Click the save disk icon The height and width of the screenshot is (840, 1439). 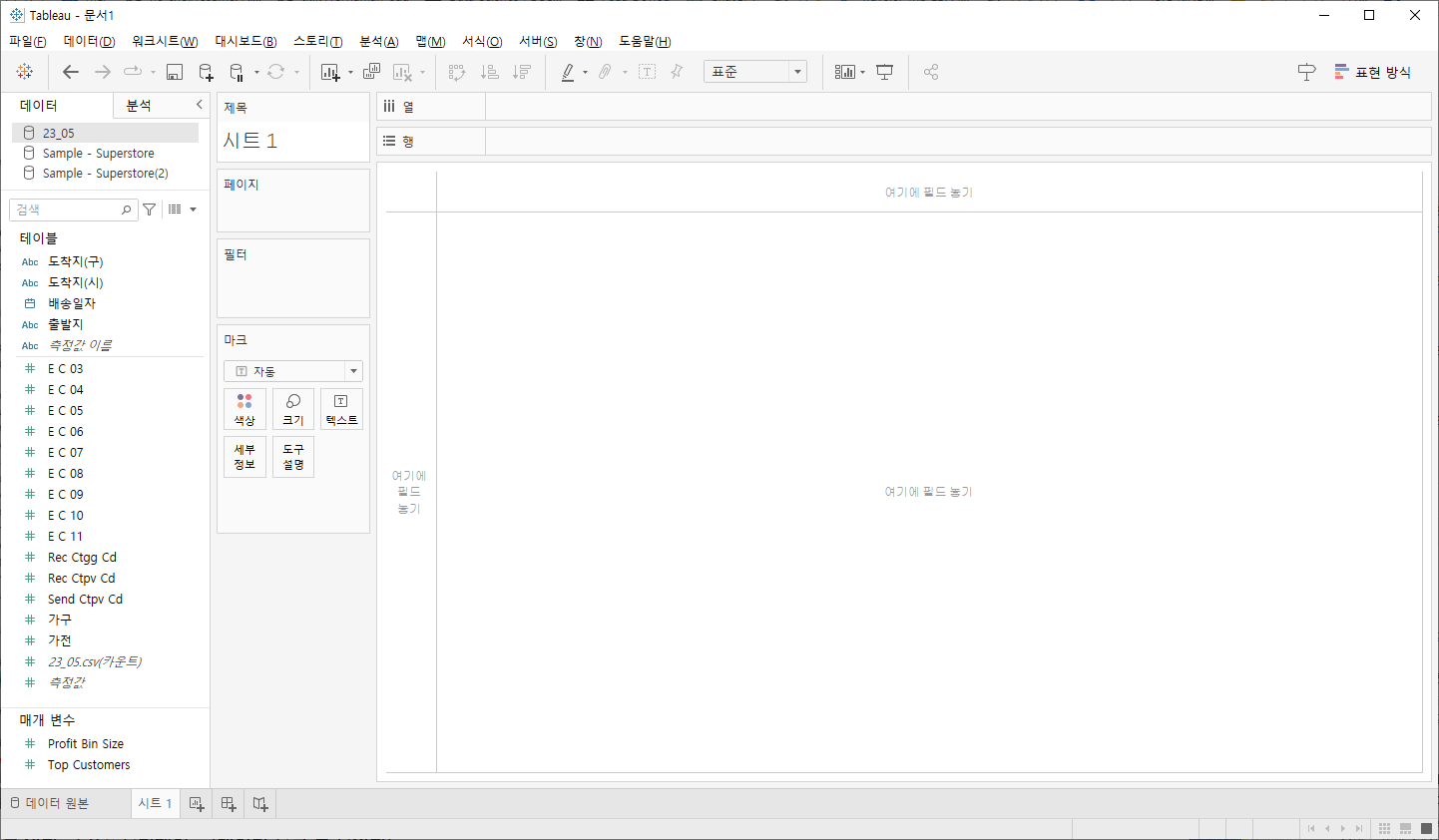[x=175, y=72]
